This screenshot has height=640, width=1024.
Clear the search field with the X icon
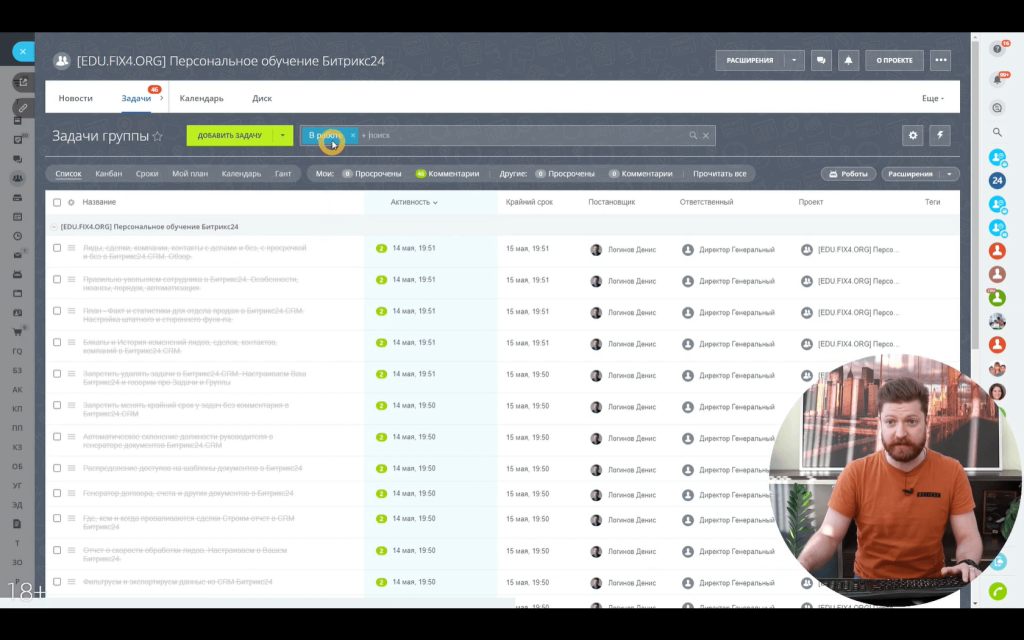(x=706, y=135)
